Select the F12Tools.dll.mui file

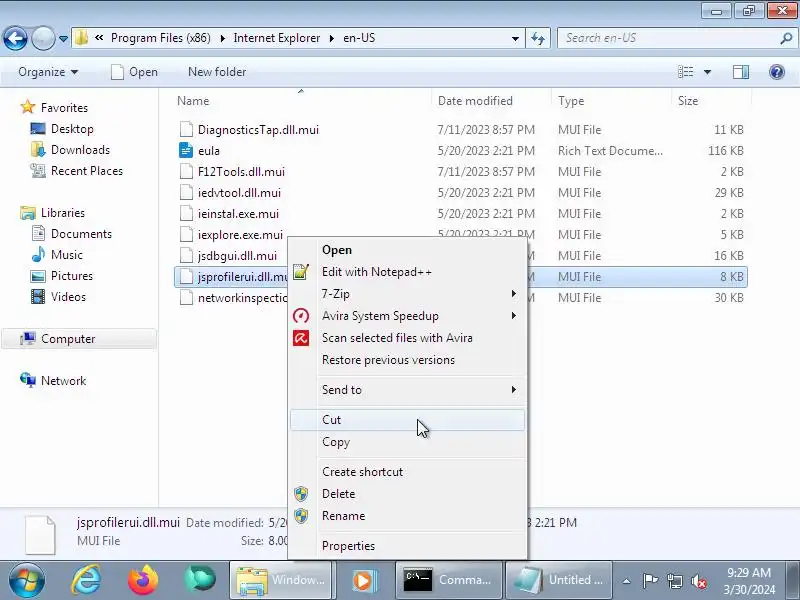(241, 171)
